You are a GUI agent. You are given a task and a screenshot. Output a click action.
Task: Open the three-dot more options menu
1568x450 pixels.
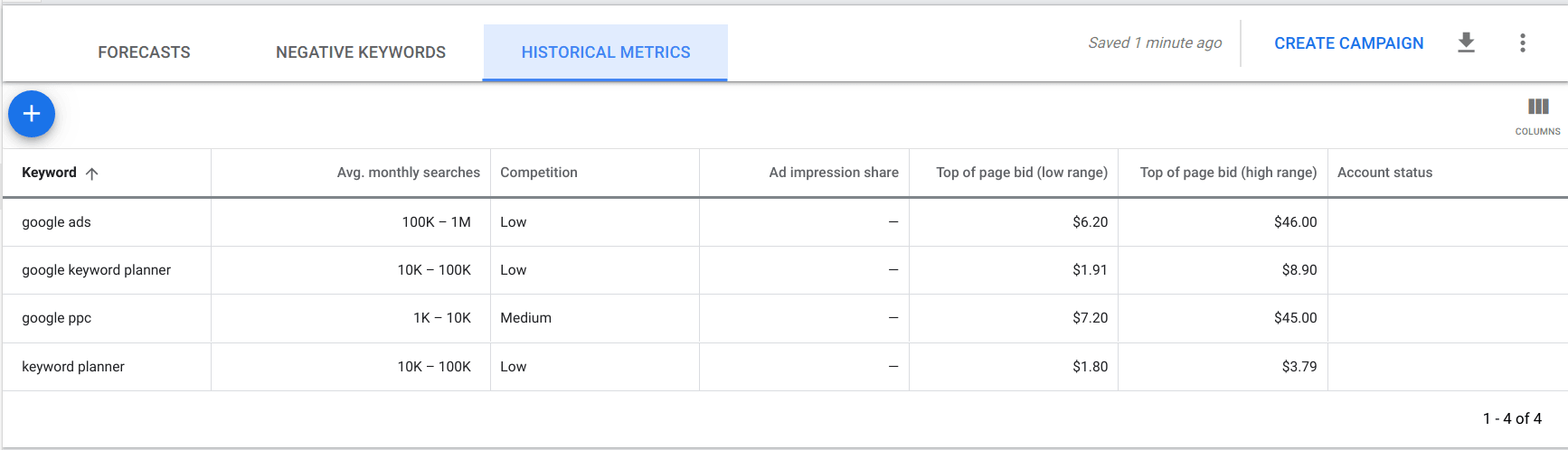[1523, 42]
